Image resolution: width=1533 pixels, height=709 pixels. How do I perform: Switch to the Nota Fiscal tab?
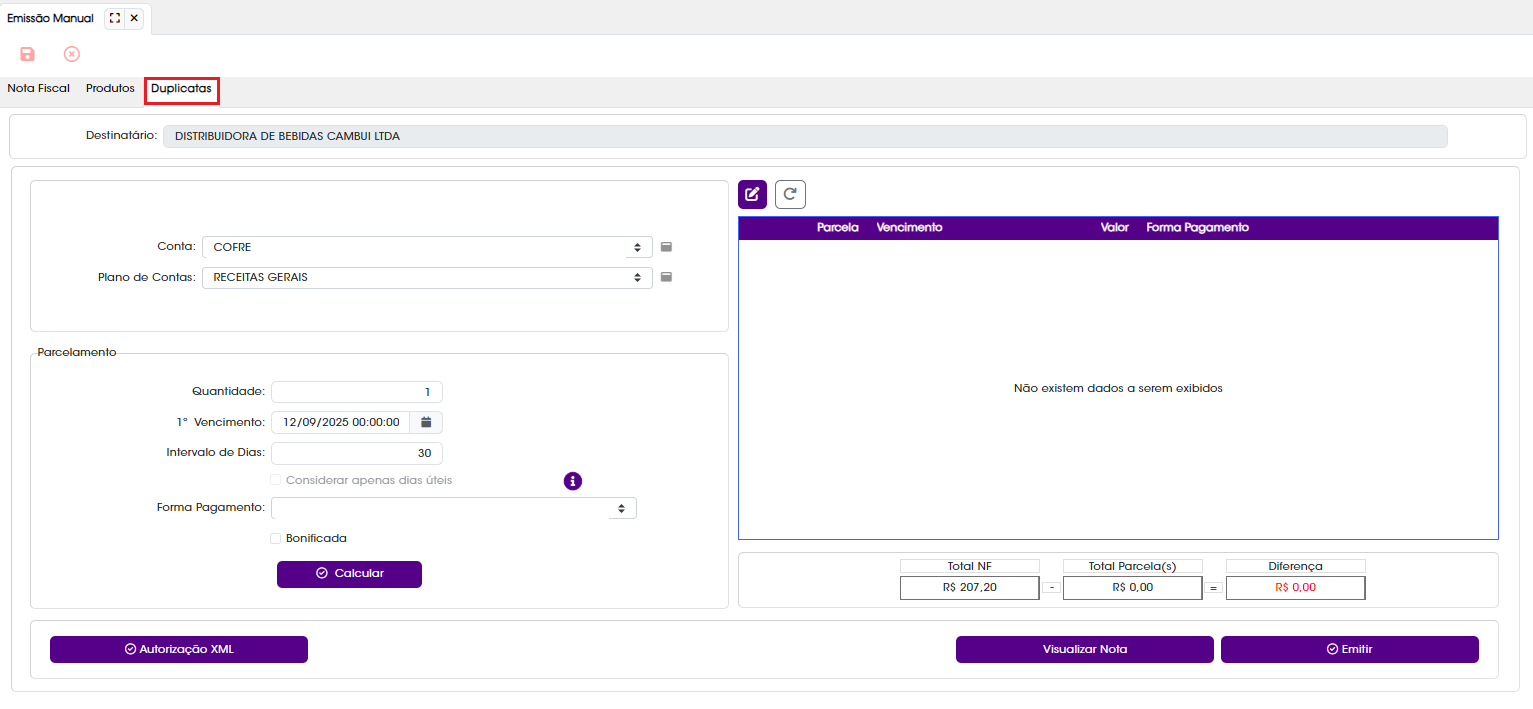pyautogui.click(x=39, y=88)
